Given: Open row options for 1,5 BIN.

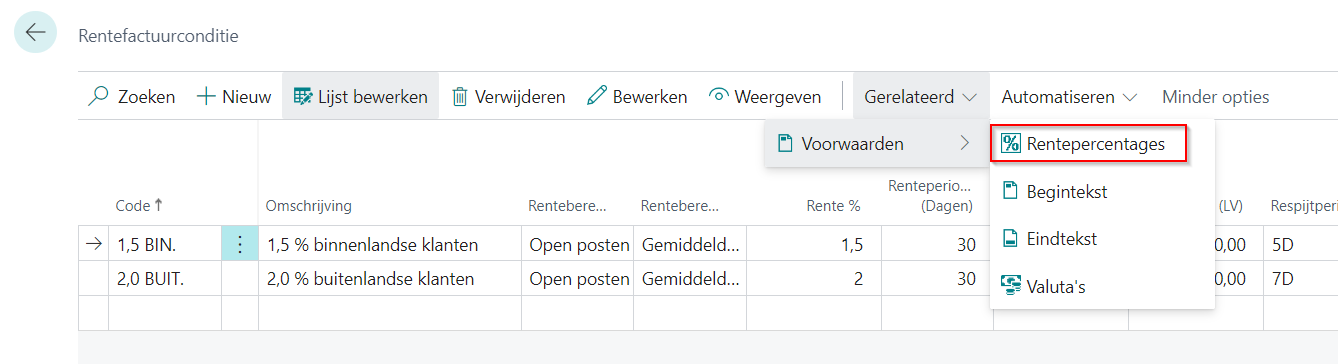Looking at the screenshot, I should (x=240, y=244).
